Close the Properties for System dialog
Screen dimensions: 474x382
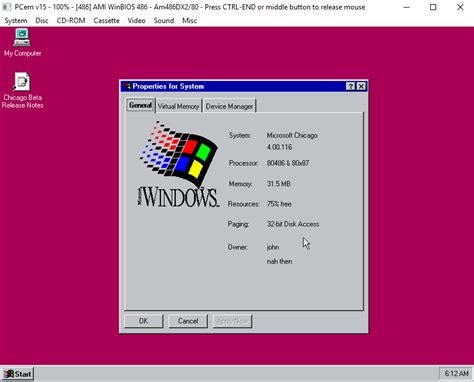coord(361,86)
